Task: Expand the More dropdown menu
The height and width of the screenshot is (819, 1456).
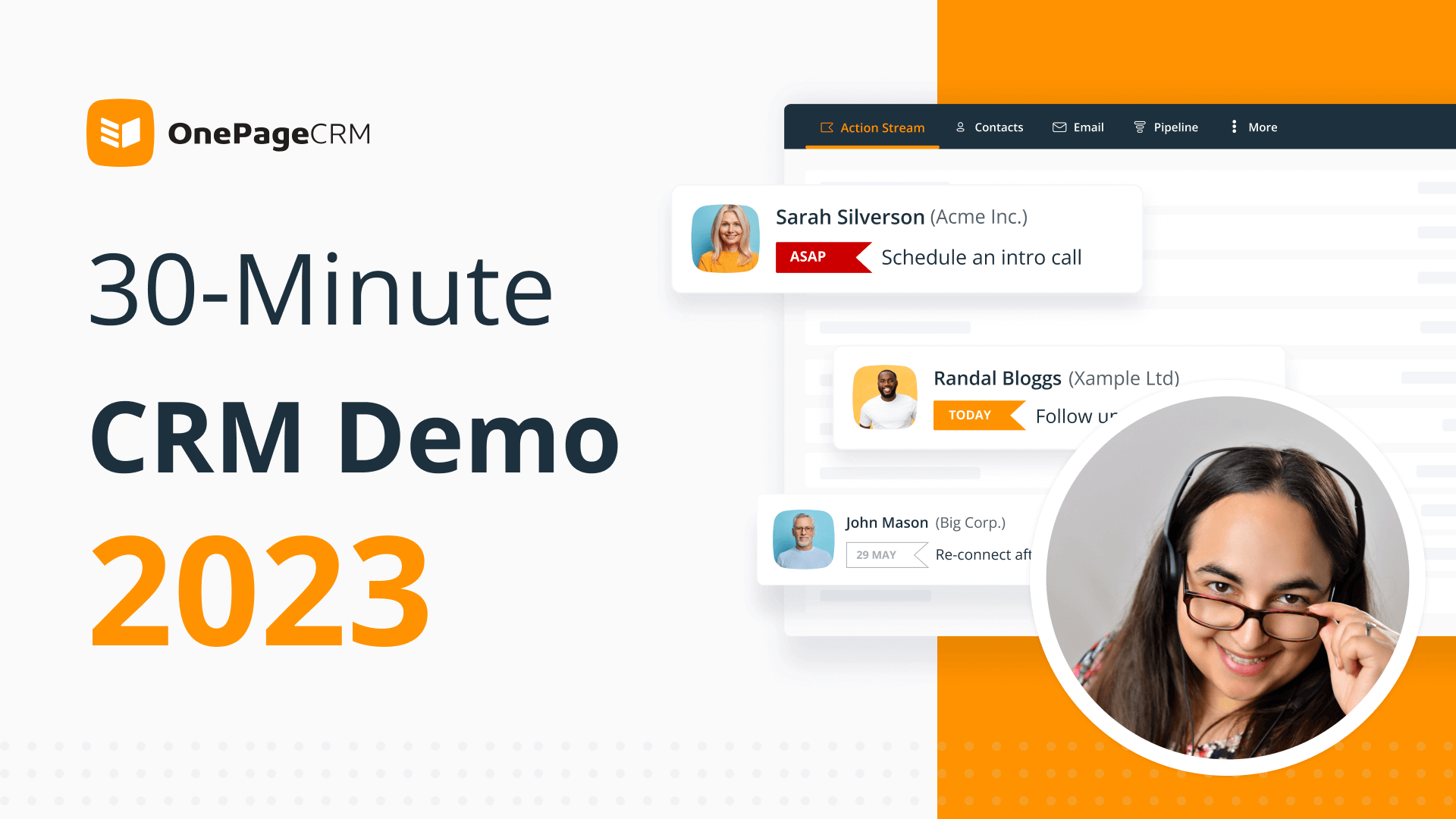Action: (x=1254, y=126)
